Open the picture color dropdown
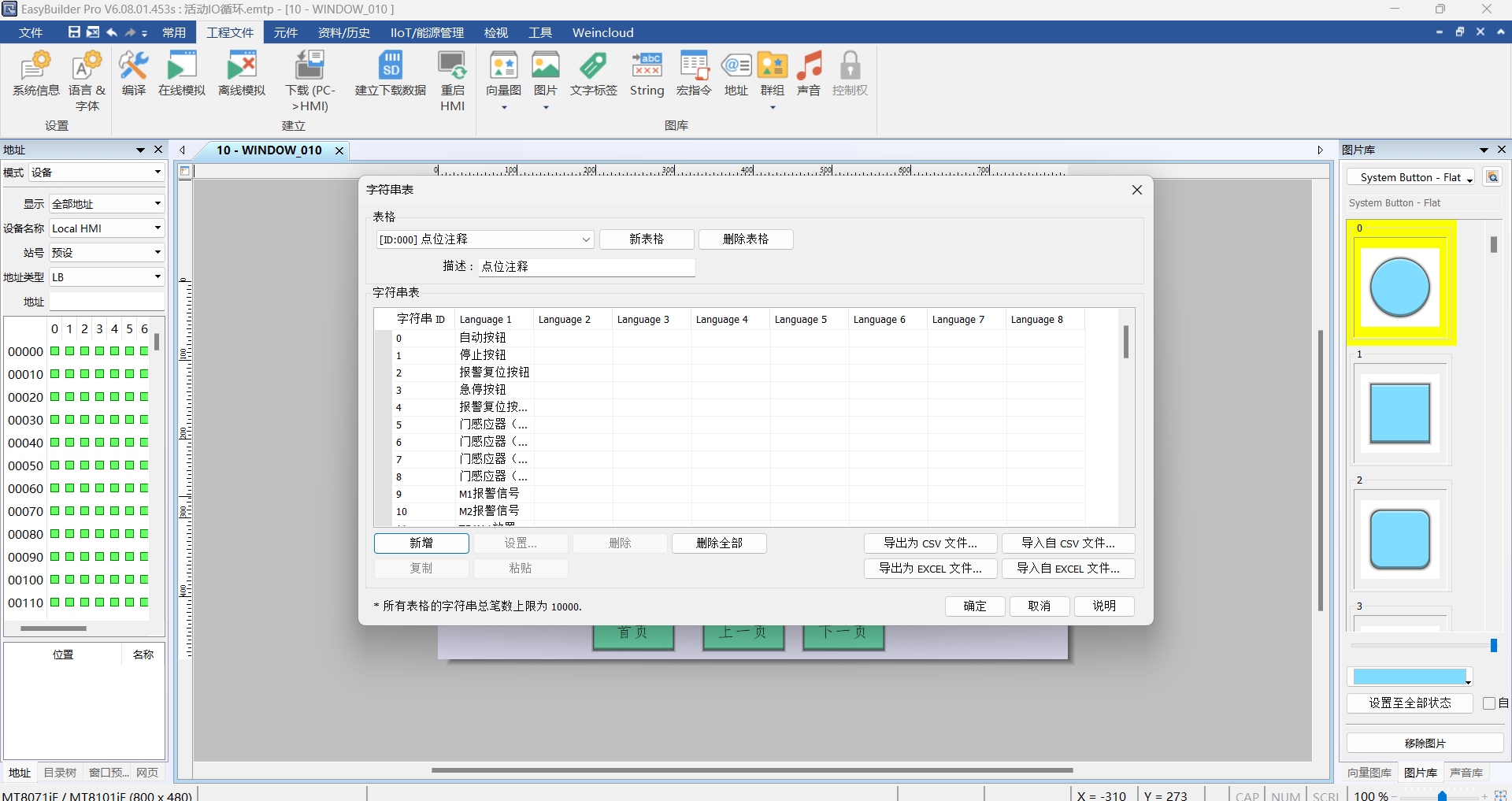The image size is (1512, 801). (x=1410, y=677)
